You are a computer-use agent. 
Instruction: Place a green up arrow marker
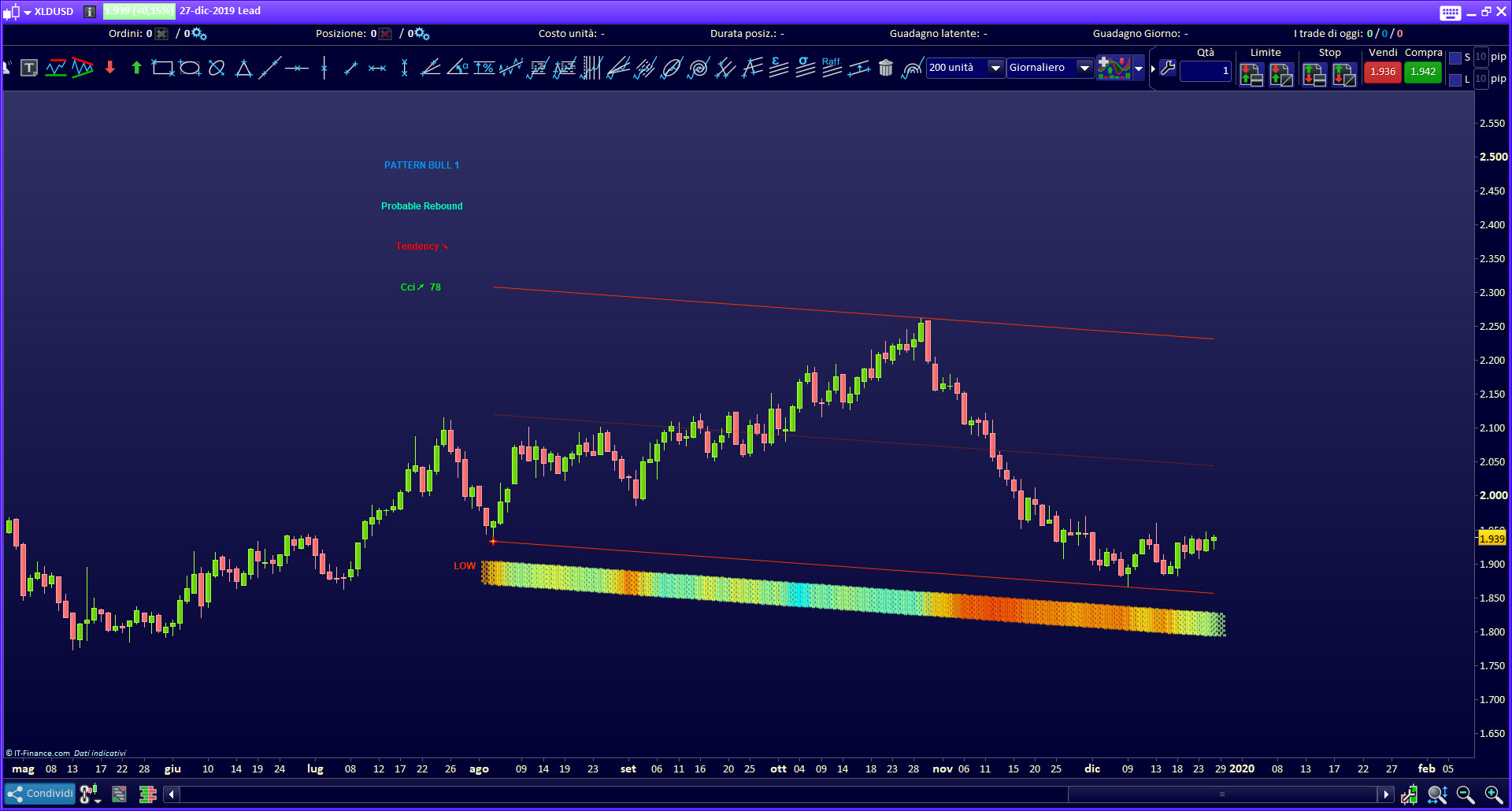(136, 69)
